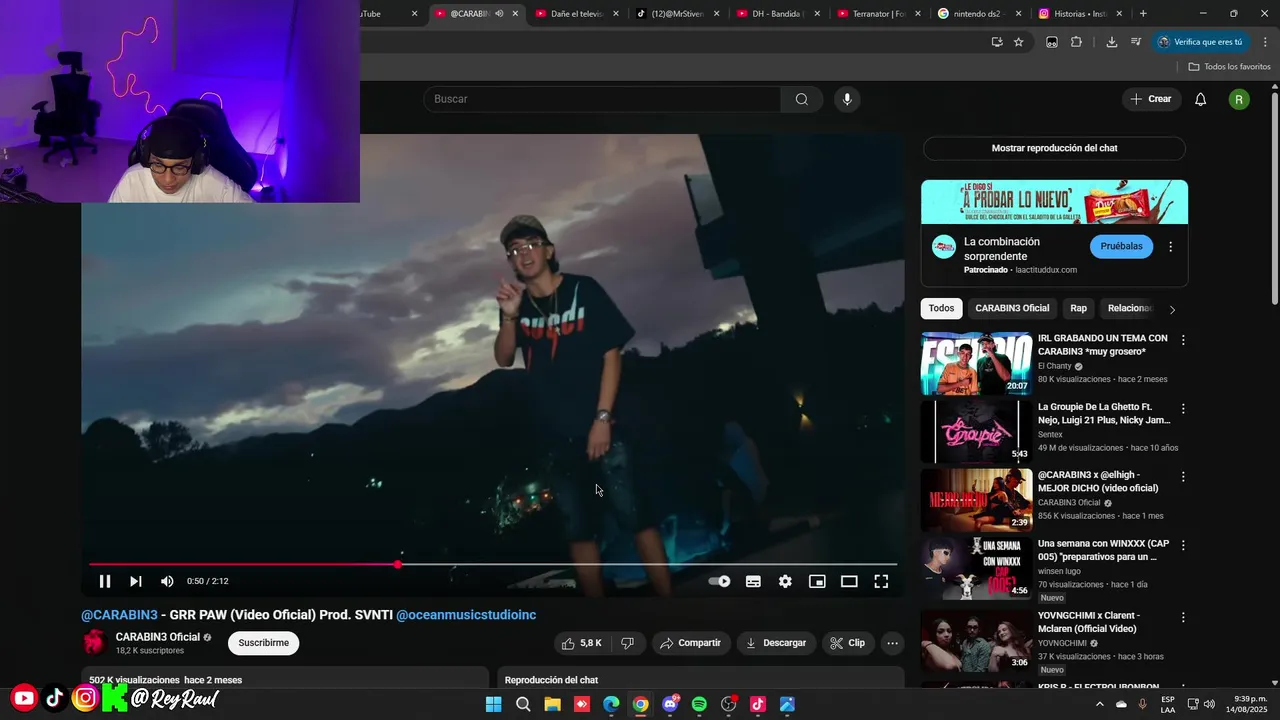This screenshot has width=1280, height=720.
Task: Switch to the nintendo ds2 Google tab
Action: (x=979, y=14)
